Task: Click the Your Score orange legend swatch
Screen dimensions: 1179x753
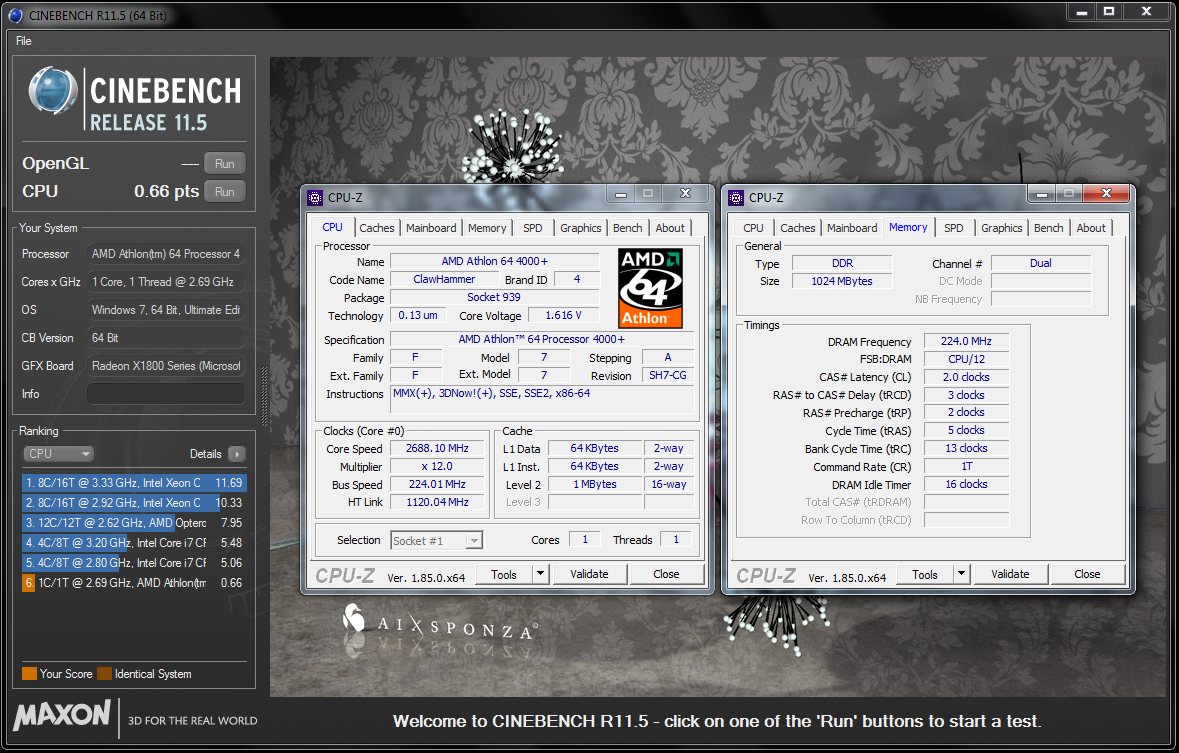Action: tap(29, 674)
